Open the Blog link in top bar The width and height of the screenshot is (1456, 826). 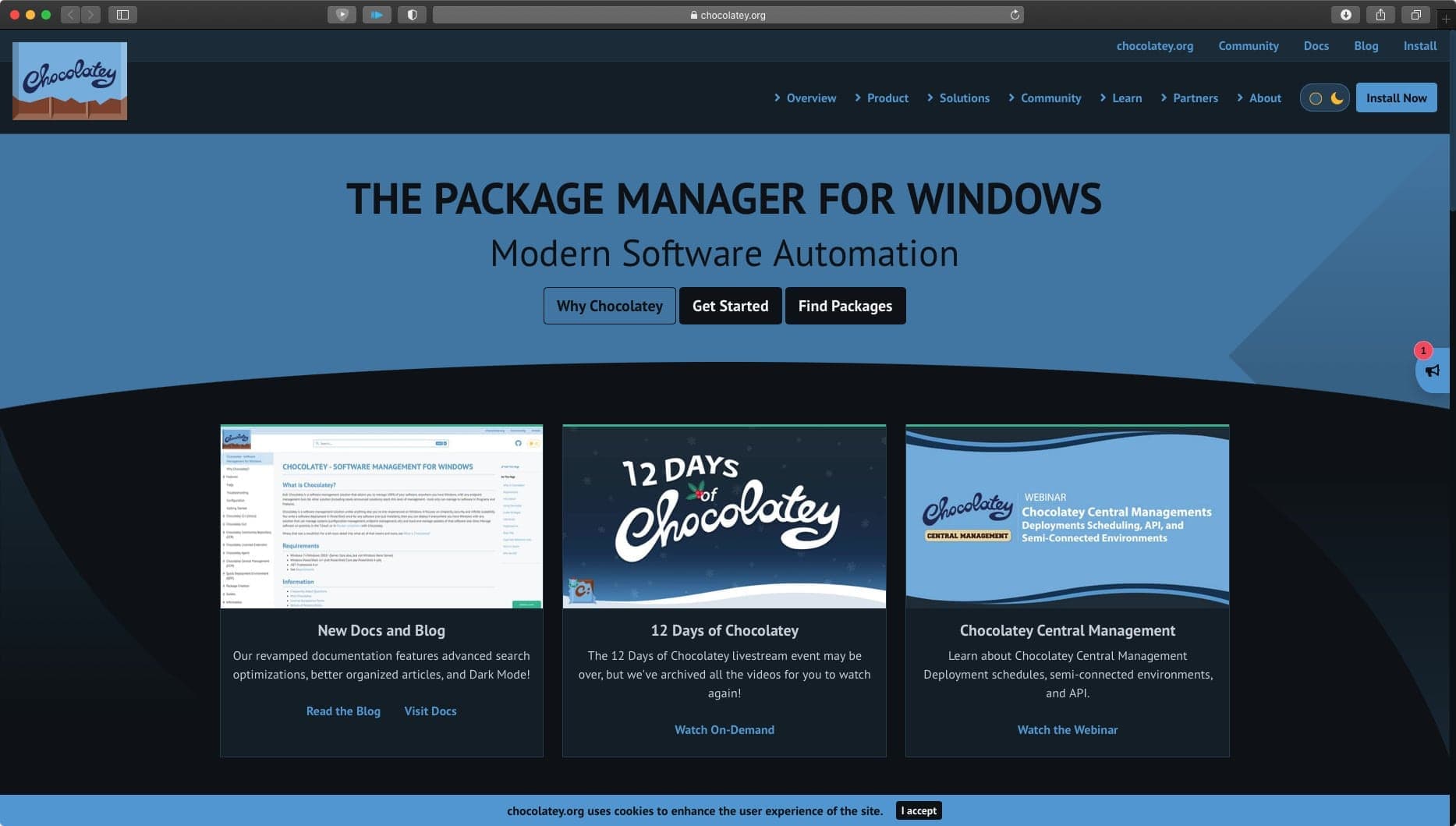[1366, 45]
